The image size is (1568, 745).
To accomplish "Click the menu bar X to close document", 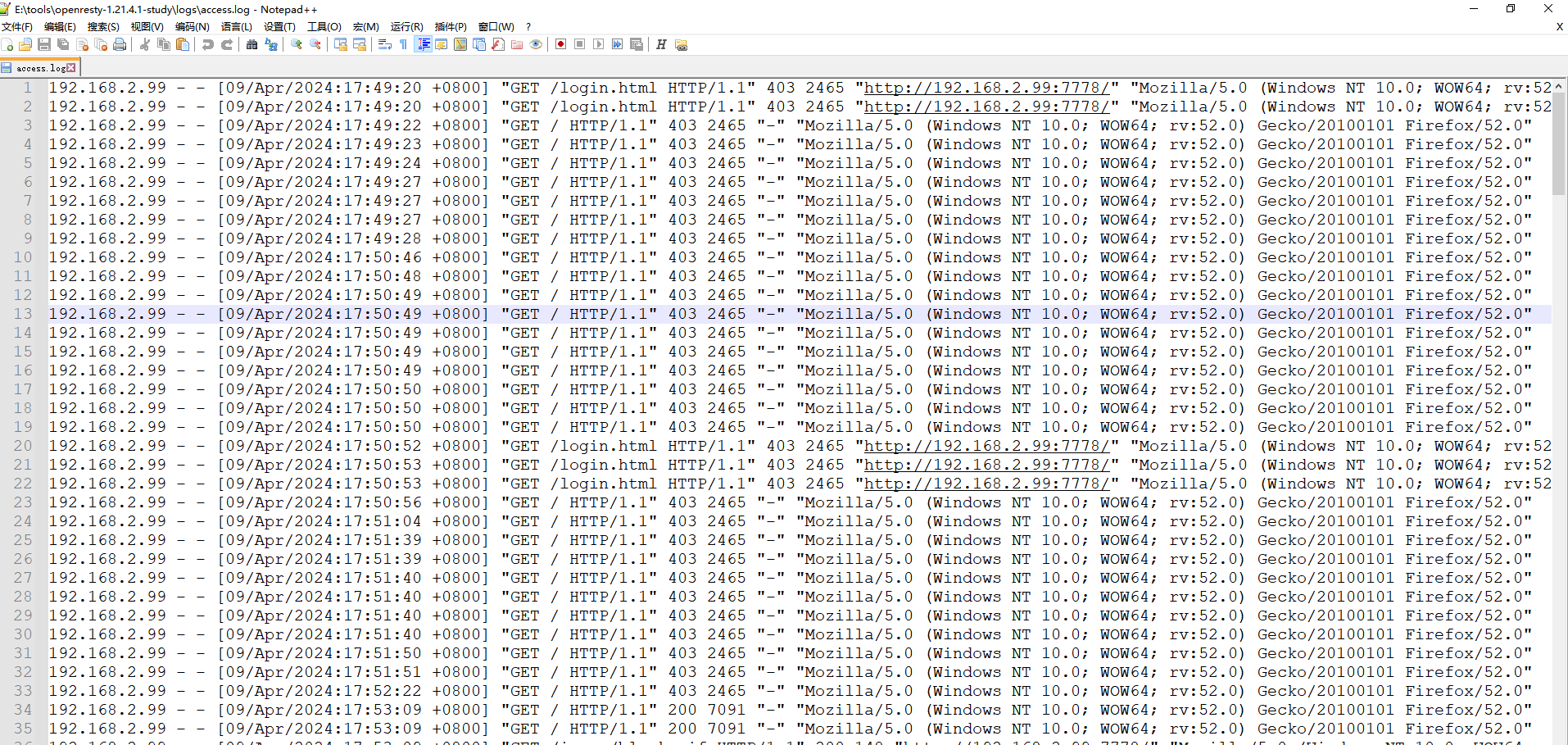I will pos(1559,27).
